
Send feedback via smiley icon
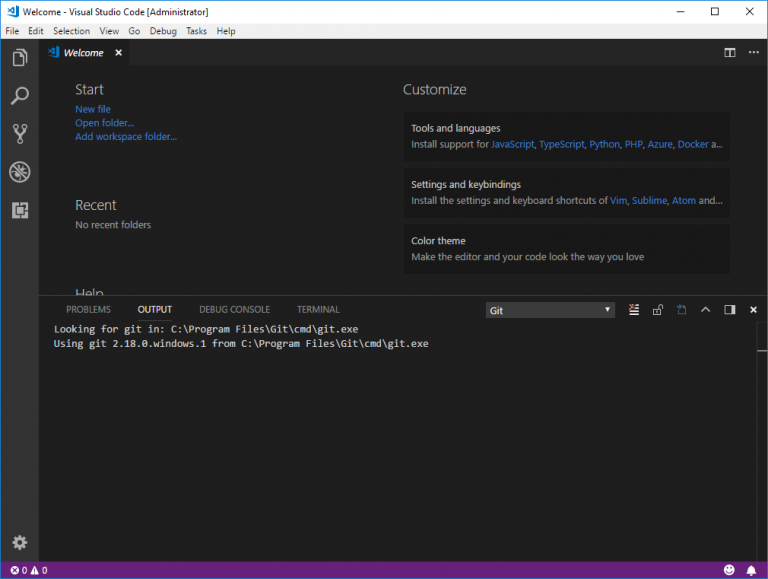pyautogui.click(x=729, y=570)
